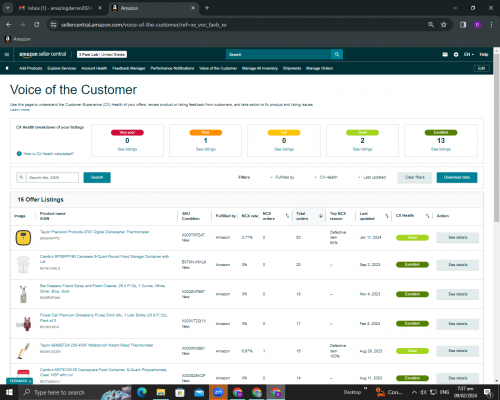Click See listings under the Poor badge
Image resolution: width=500 pixels, height=400 pixels.
(x=206, y=149)
